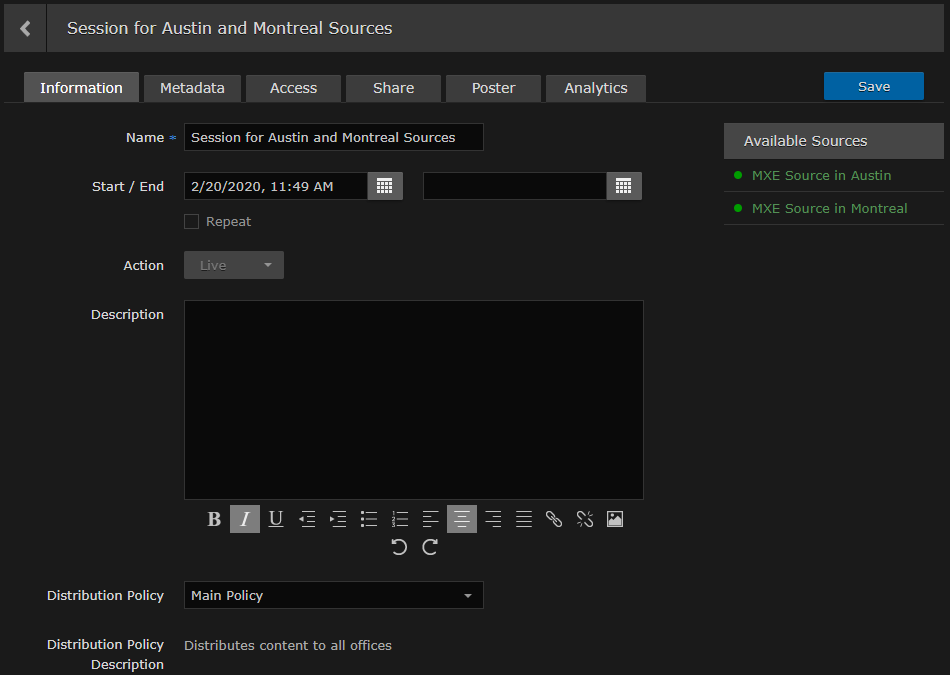Redo the last description edit
Screen dimensions: 950x675
[430, 547]
